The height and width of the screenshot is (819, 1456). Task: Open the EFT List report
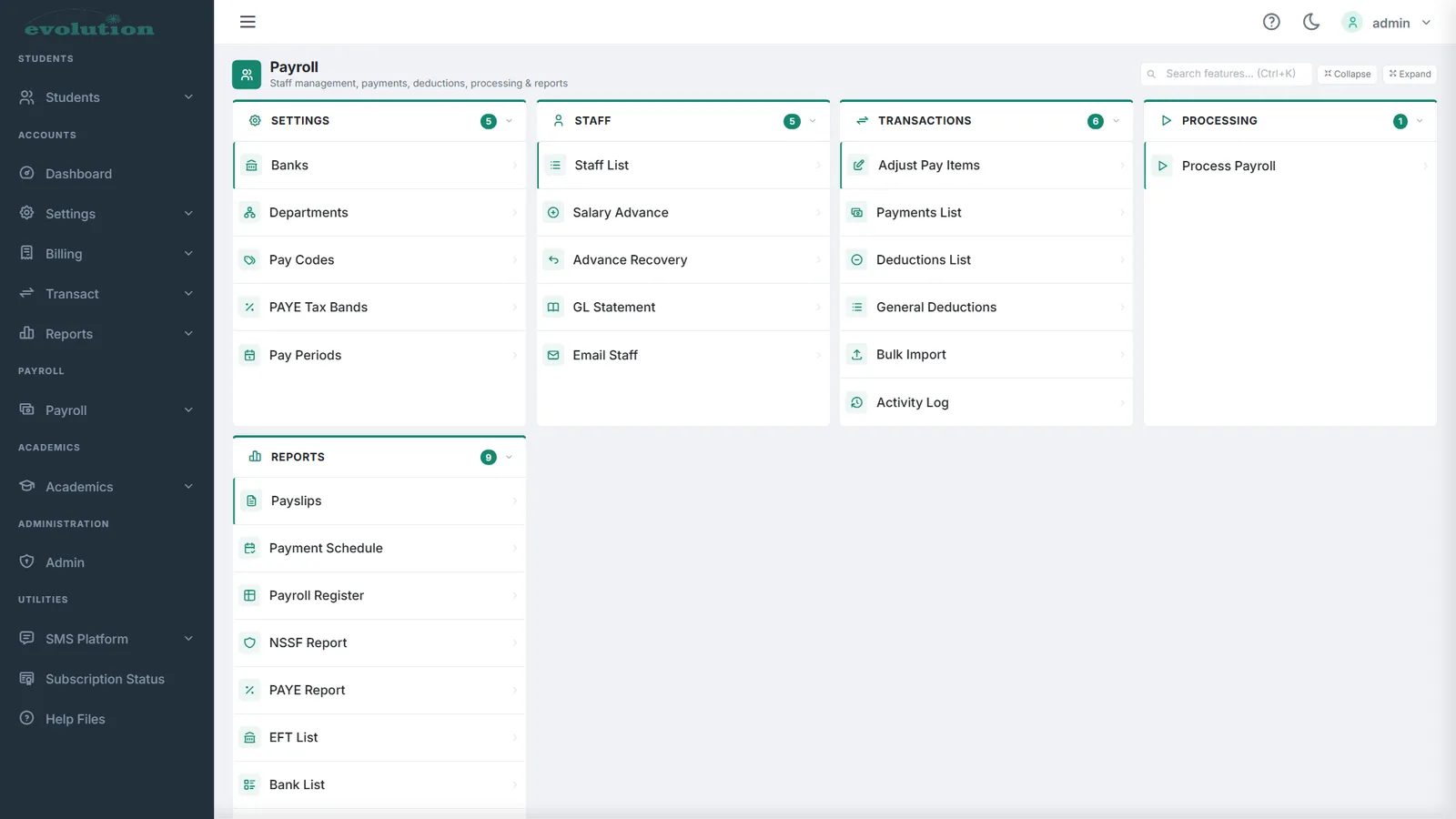(x=379, y=737)
